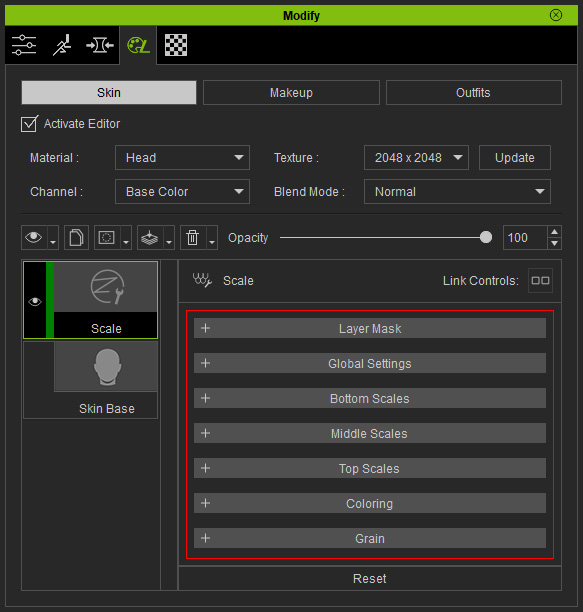Open the Blend Mode dropdown set to Normal

click(457, 192)
